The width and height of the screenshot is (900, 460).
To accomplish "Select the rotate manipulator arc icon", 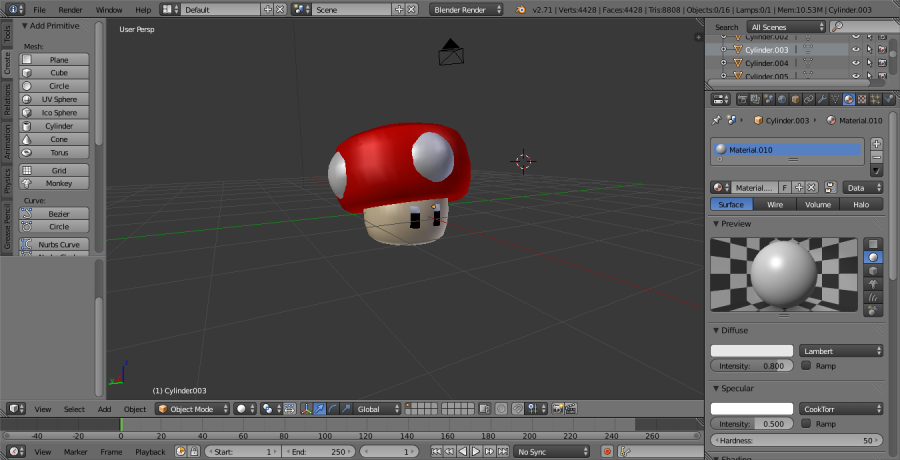I will pyautogui.click(x=333, y=409).
